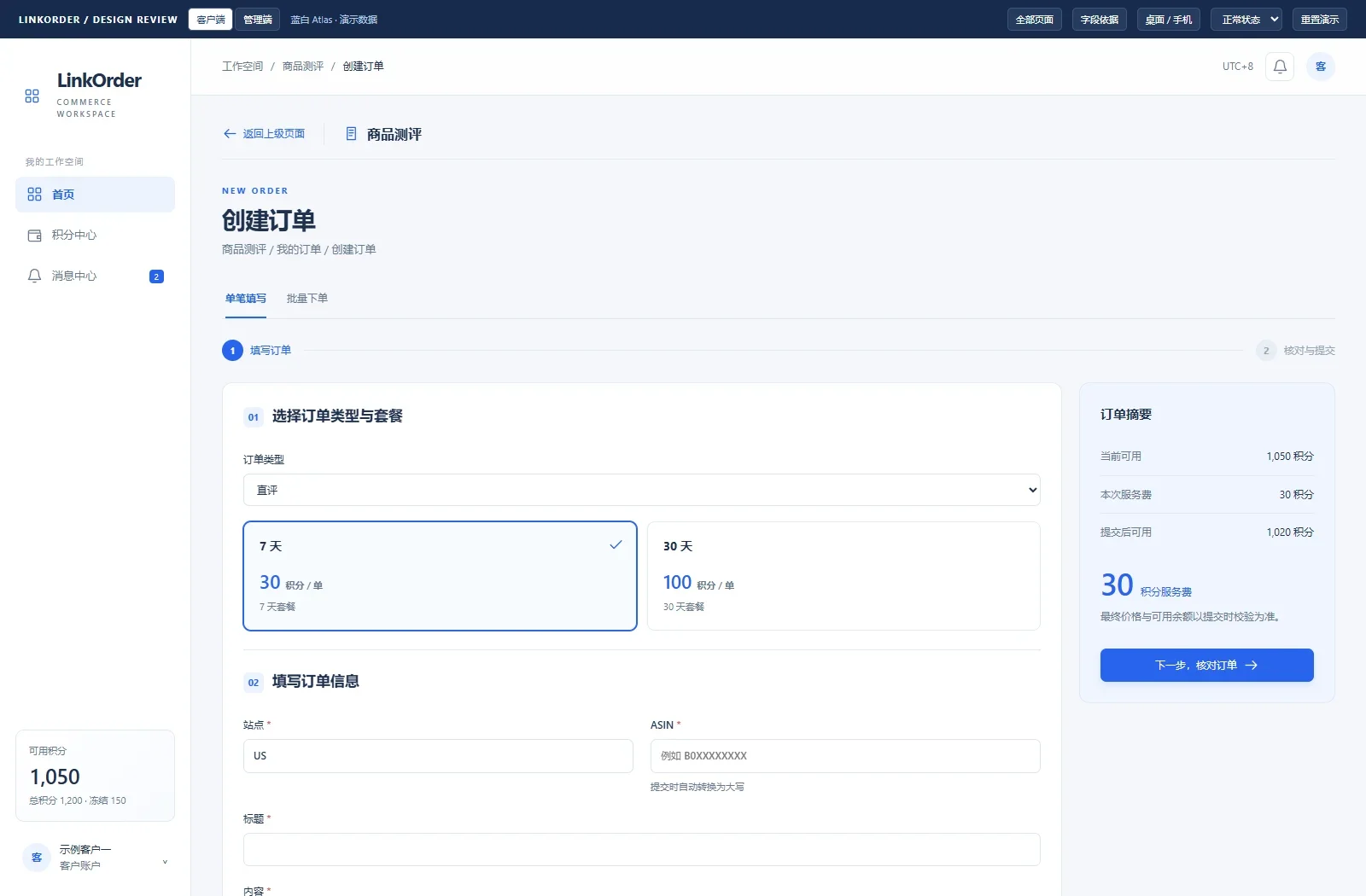Switch to the 批量下单 tab

(307, 299)
